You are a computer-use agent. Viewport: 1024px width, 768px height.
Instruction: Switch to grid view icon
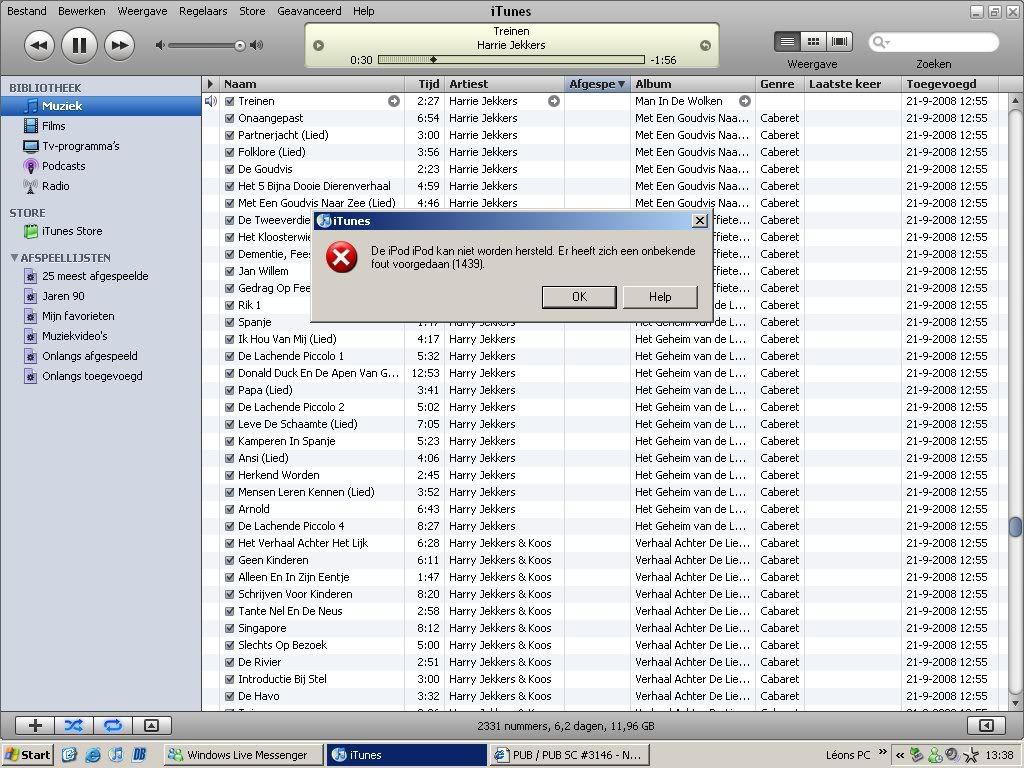pos(814,41)
